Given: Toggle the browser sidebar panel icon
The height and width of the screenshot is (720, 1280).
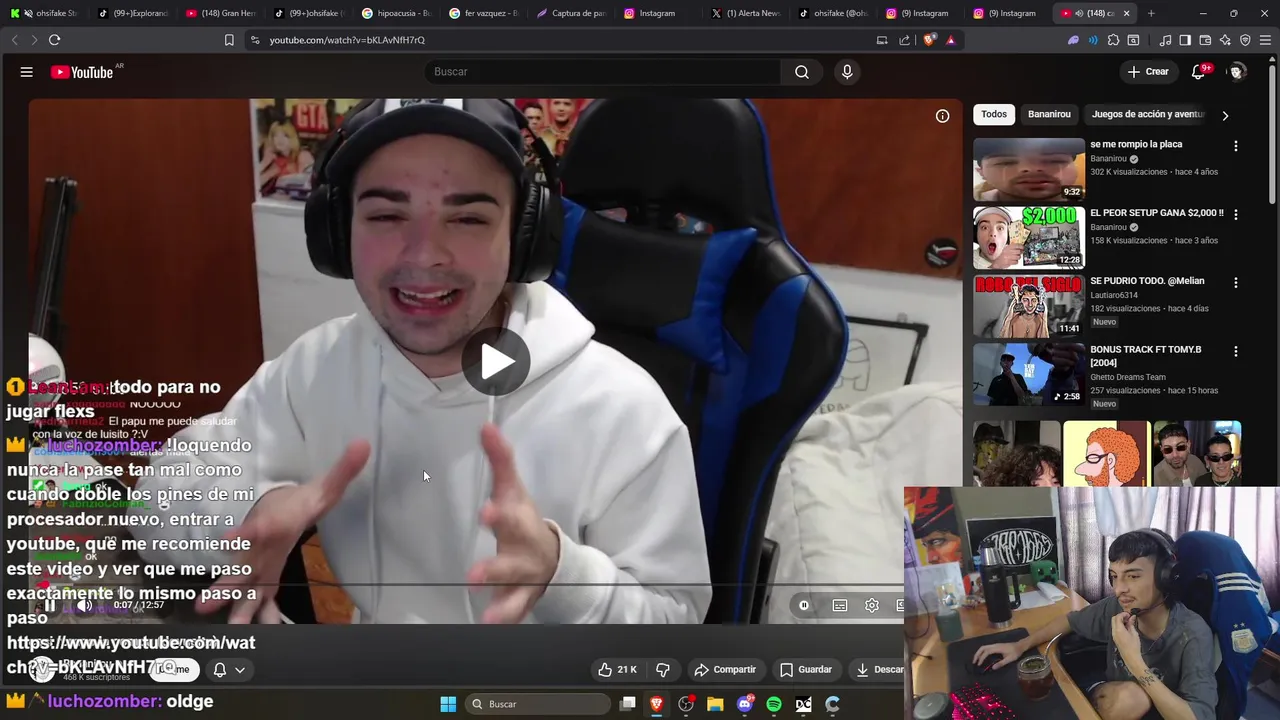Looking at the screenshot, I should pyautogui.click(x=1185, y=40).
